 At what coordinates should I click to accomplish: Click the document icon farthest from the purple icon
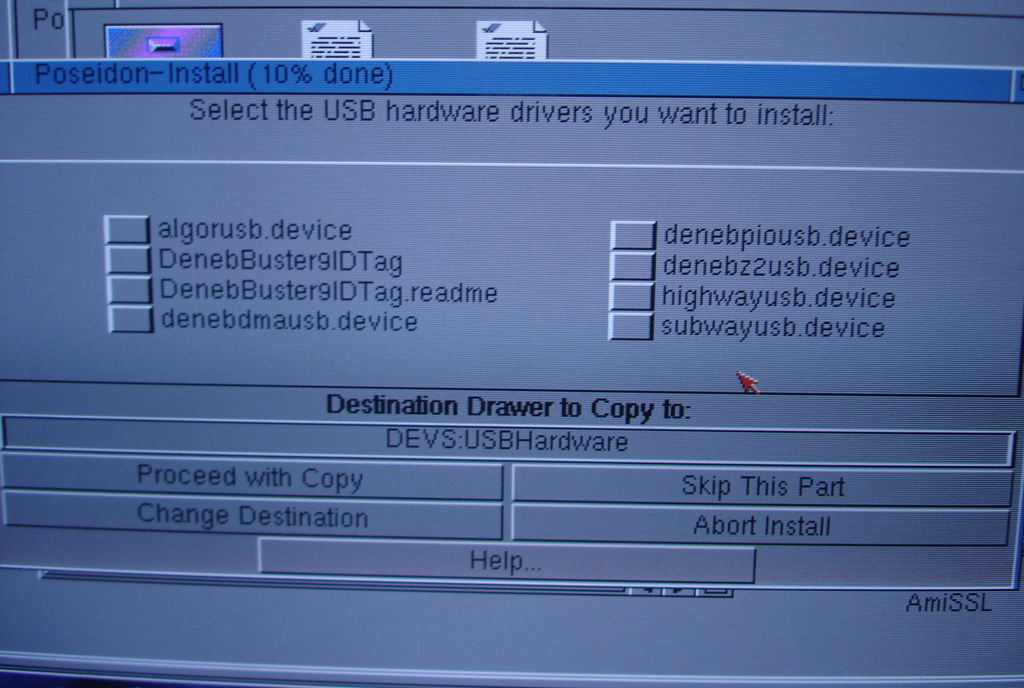(x=512, y=40)
